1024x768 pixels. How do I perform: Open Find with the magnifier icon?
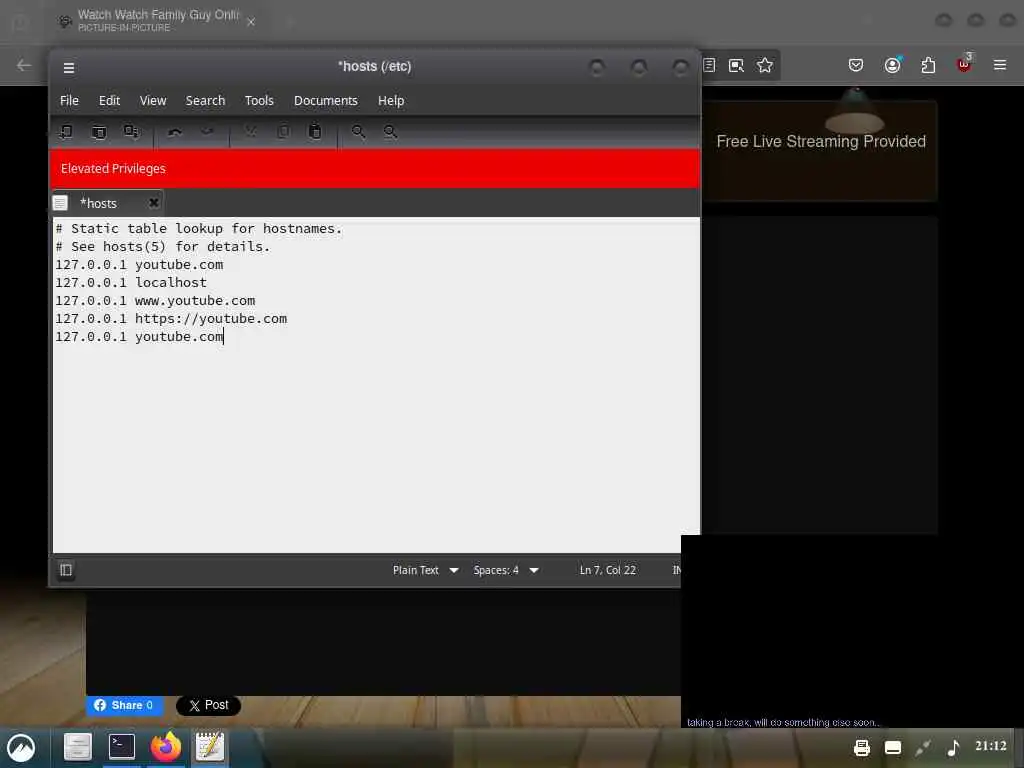(359, 132)
